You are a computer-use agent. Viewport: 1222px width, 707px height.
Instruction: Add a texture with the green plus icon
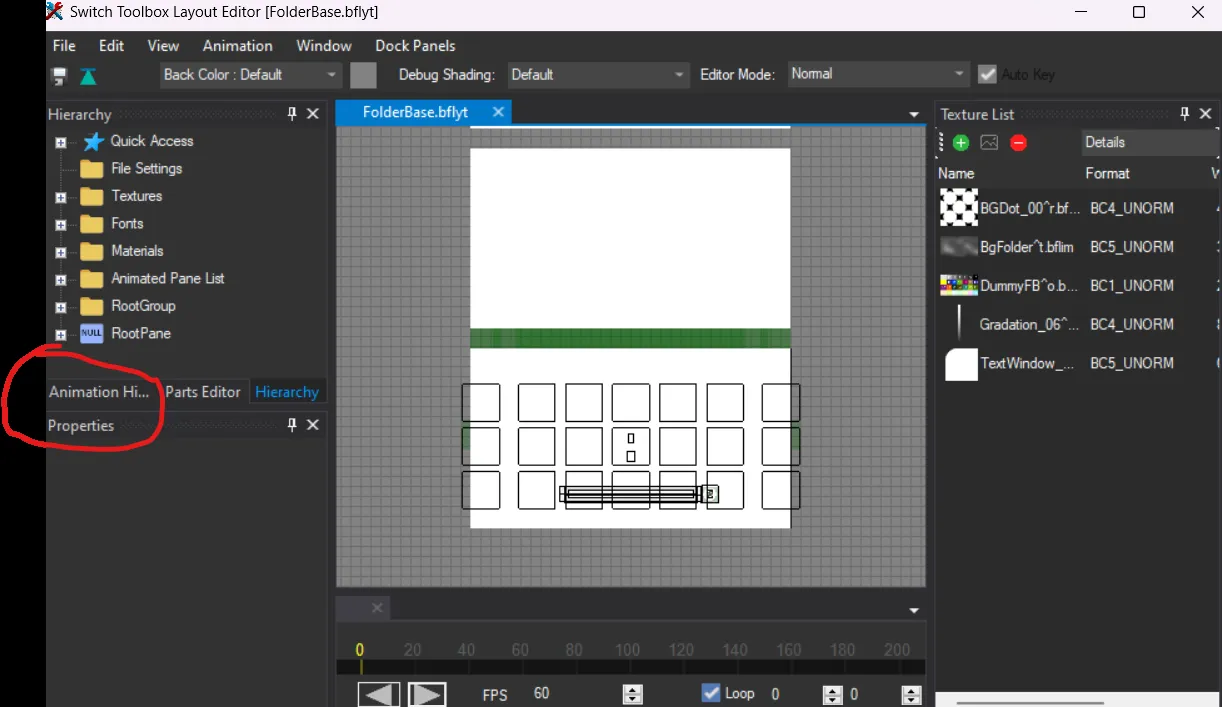961,143
